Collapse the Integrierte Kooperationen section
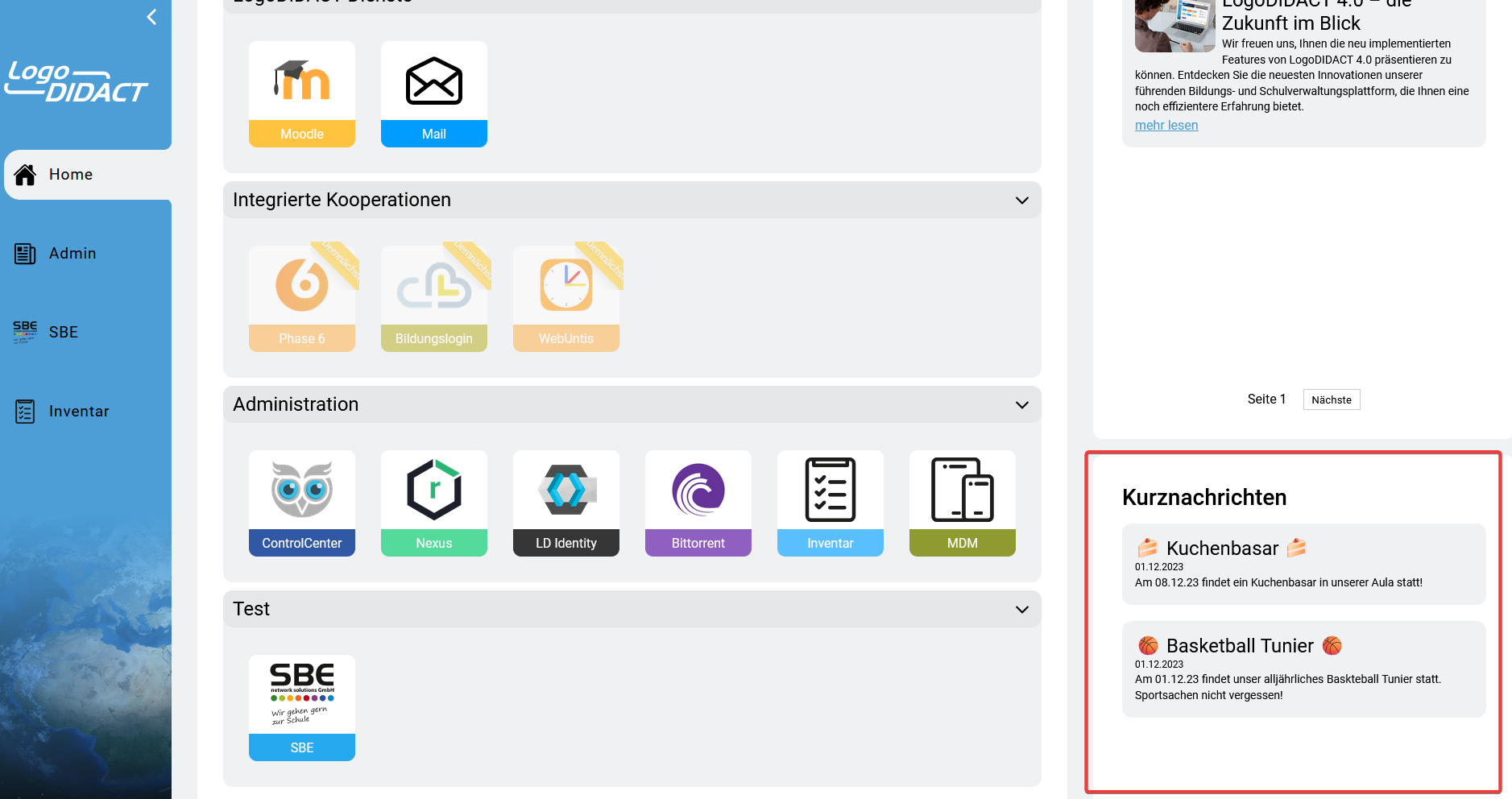The image size is (1512, 799). pyautogui.click(x=1022, y=200)
